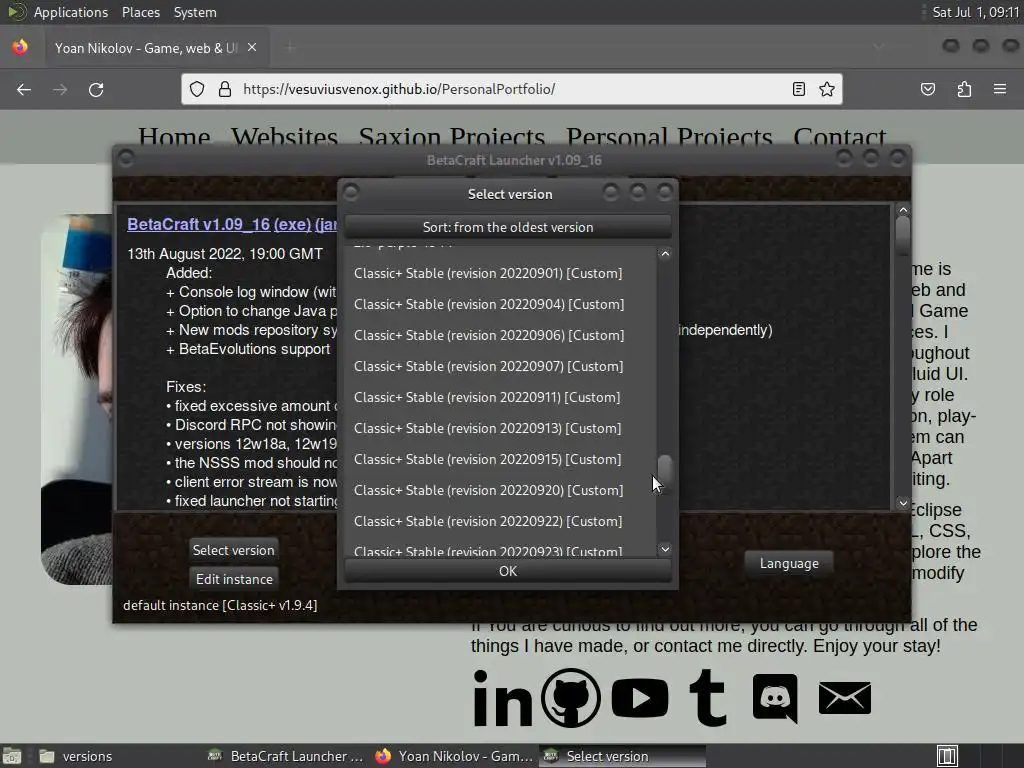Open the Saxion Projects nav link
This screenshot has height=768, width=1024.
tap(452, 136)
